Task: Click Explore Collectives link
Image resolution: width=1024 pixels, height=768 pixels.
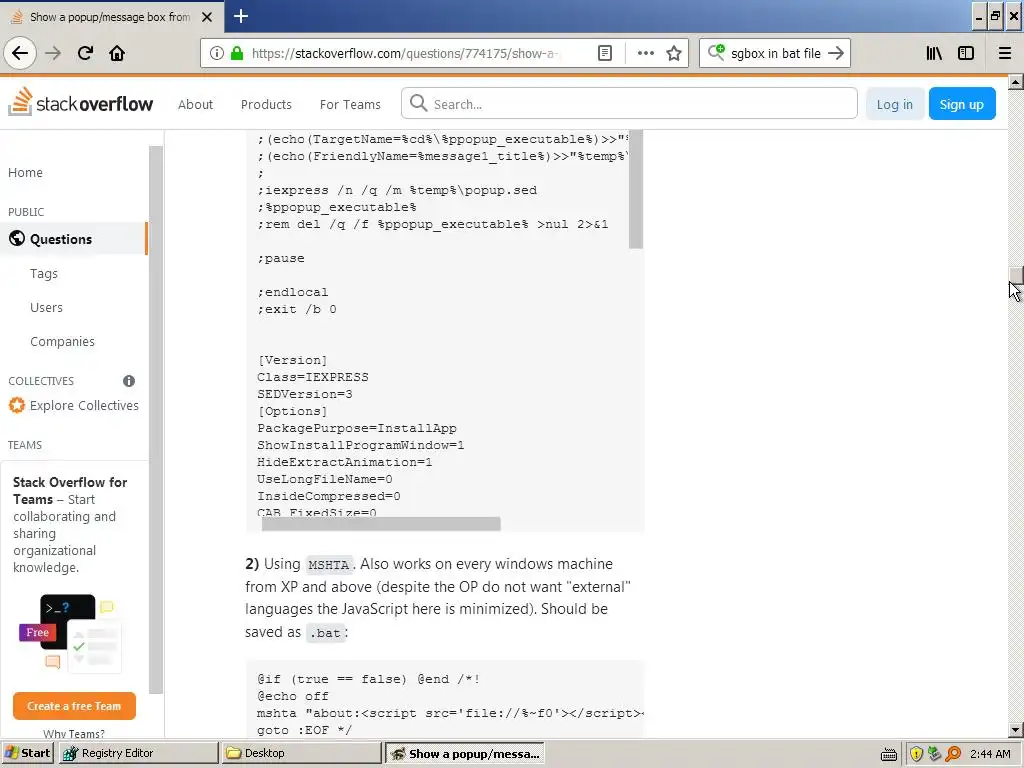Action: 84,406
